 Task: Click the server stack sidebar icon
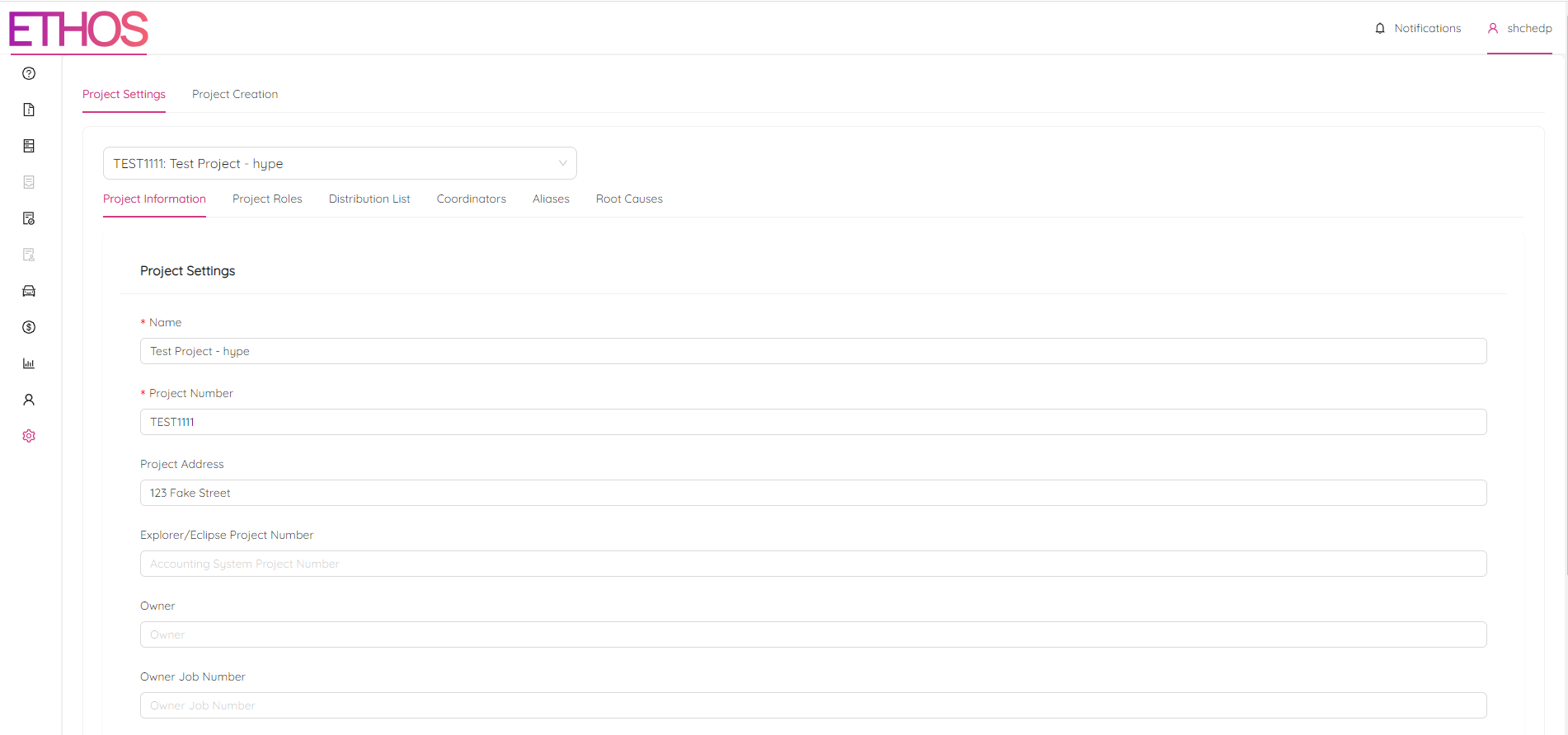click(29, 146)
